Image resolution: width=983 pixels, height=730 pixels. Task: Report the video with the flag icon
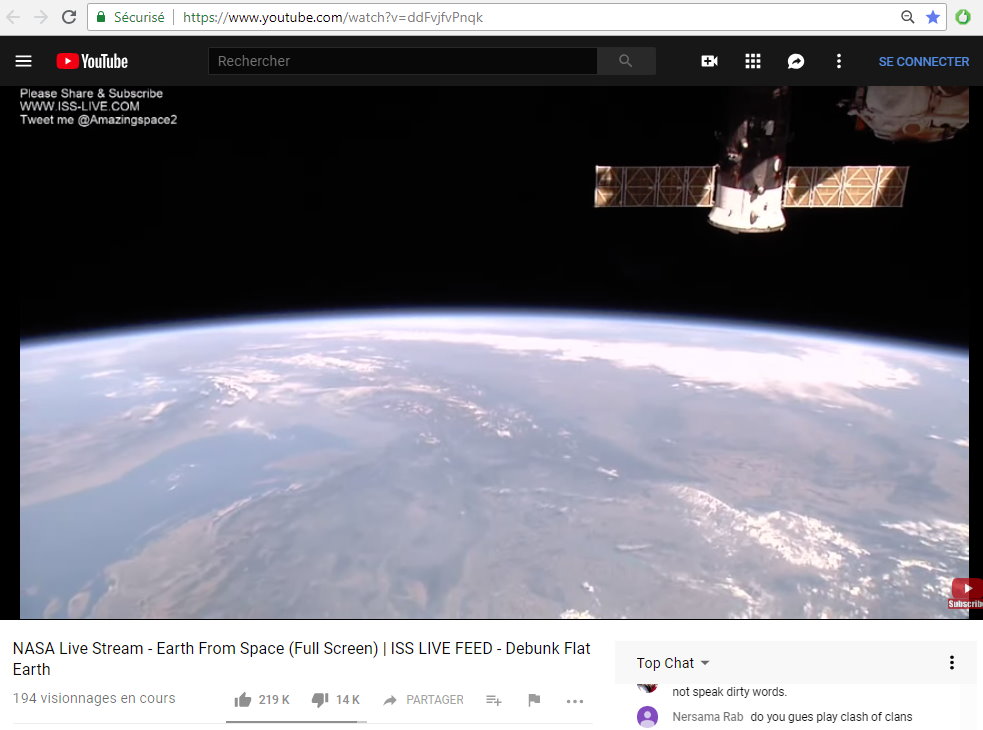click(x=534, y=700)
